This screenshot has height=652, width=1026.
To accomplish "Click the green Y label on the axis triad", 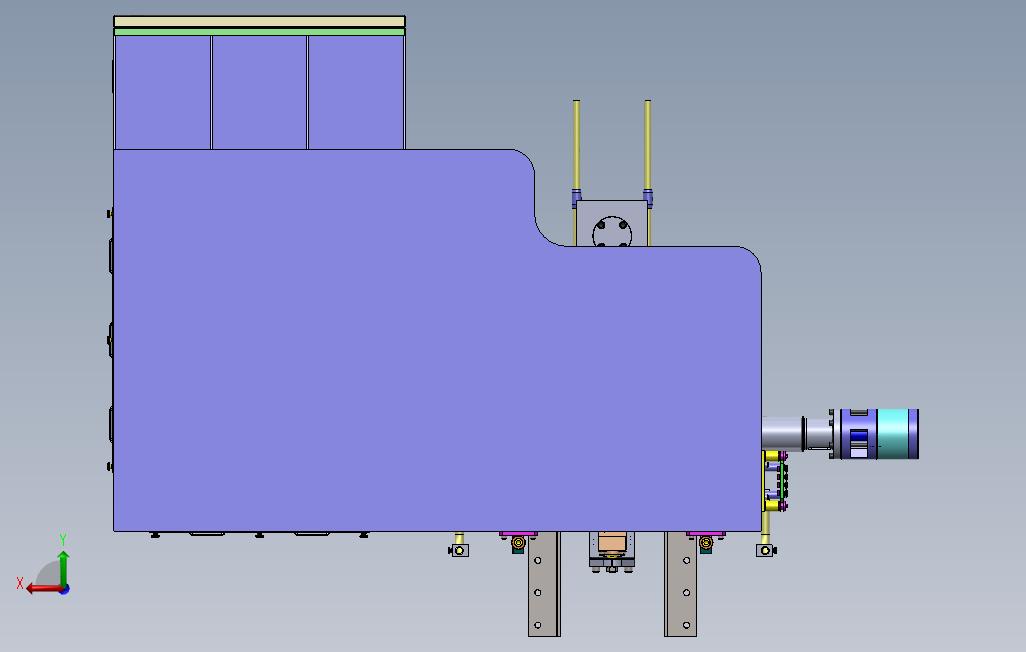I will [63, 539].
